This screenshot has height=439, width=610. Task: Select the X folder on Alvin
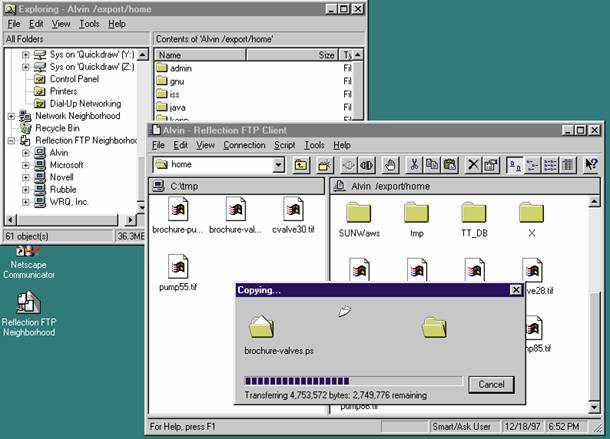(x=531, y=220)
